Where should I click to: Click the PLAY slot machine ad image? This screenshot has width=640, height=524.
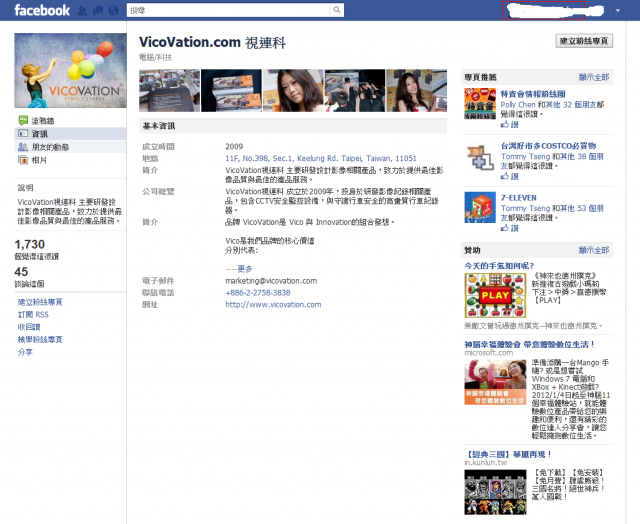[495, 295]
